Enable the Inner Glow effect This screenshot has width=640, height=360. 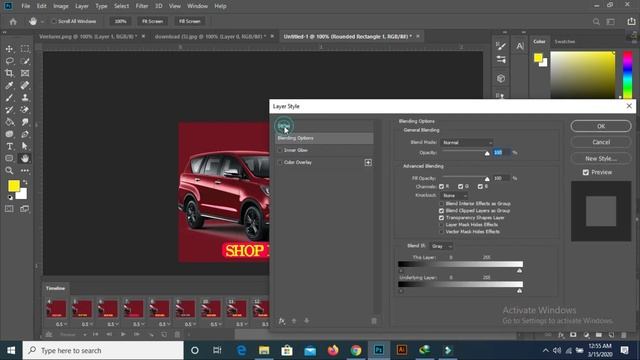pos(280,150)
